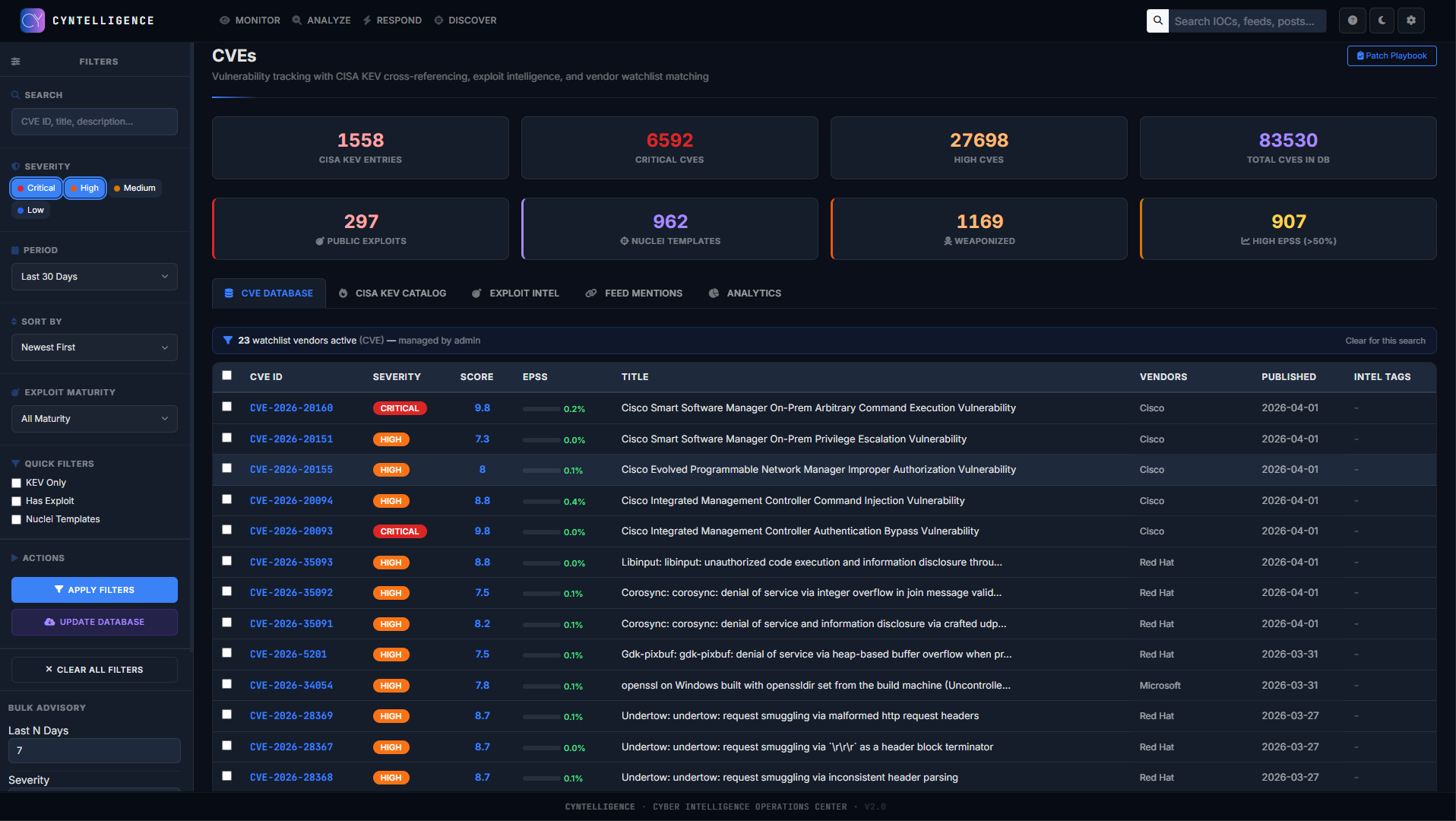Screen dimensions: 1456x821
Task: Click the EPSS bar for CVE-2026-20160
Action: pos(541,409)
